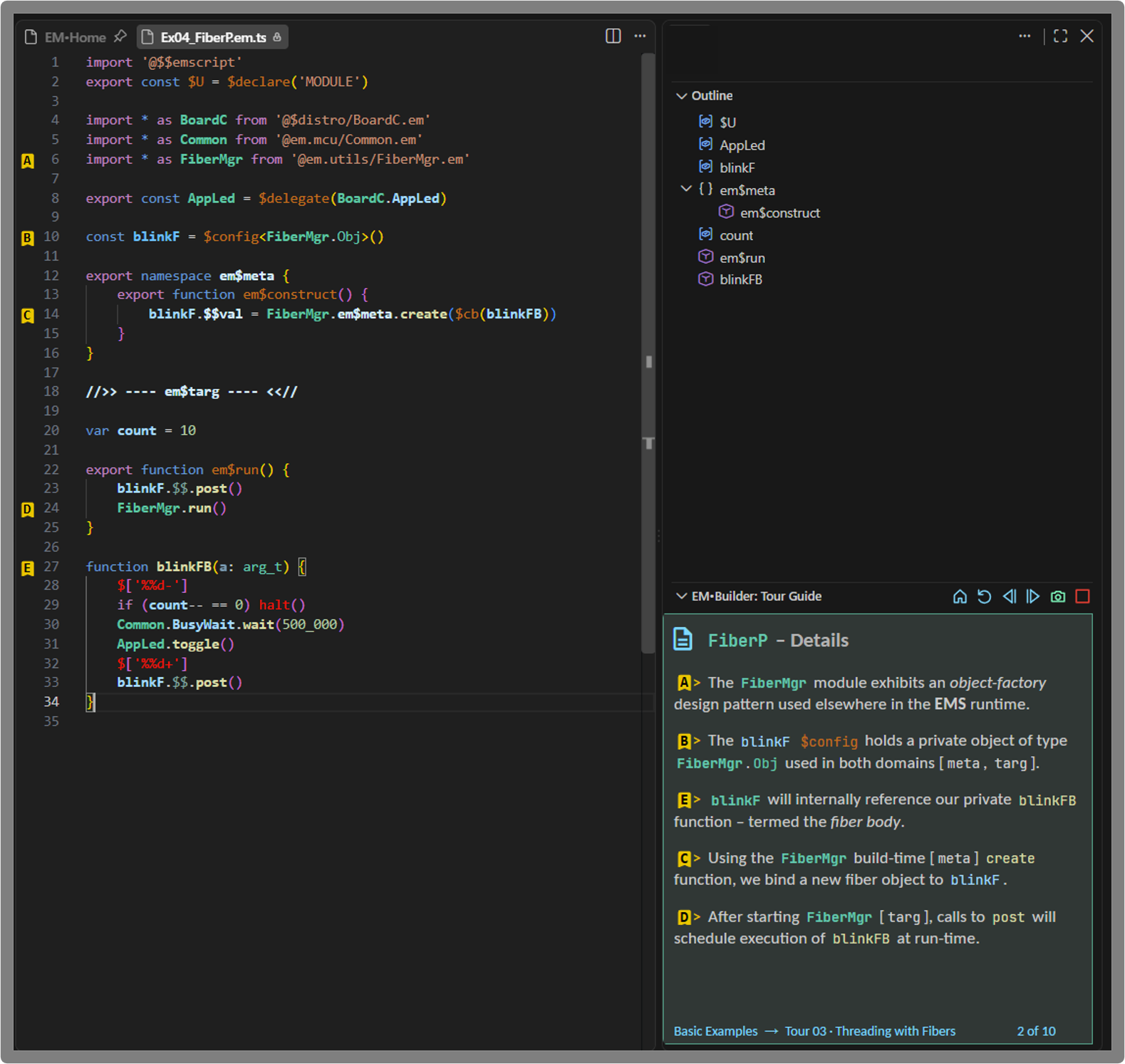Select em$run in the Outline

point(742,258)
